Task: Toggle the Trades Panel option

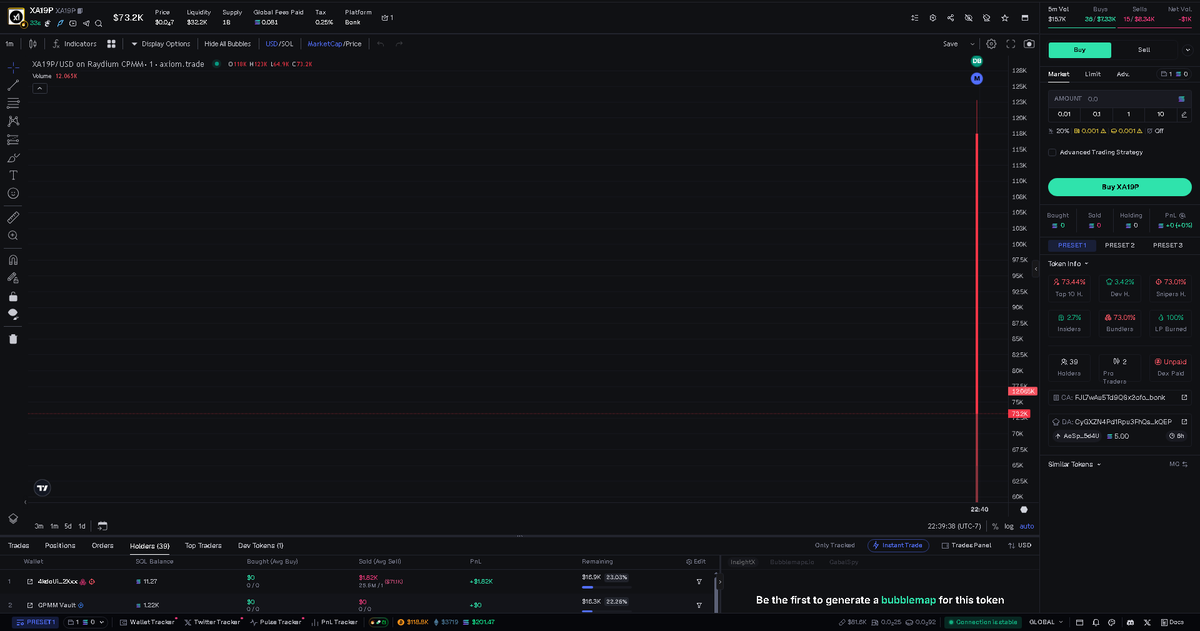Action: [x=965, y=546]
